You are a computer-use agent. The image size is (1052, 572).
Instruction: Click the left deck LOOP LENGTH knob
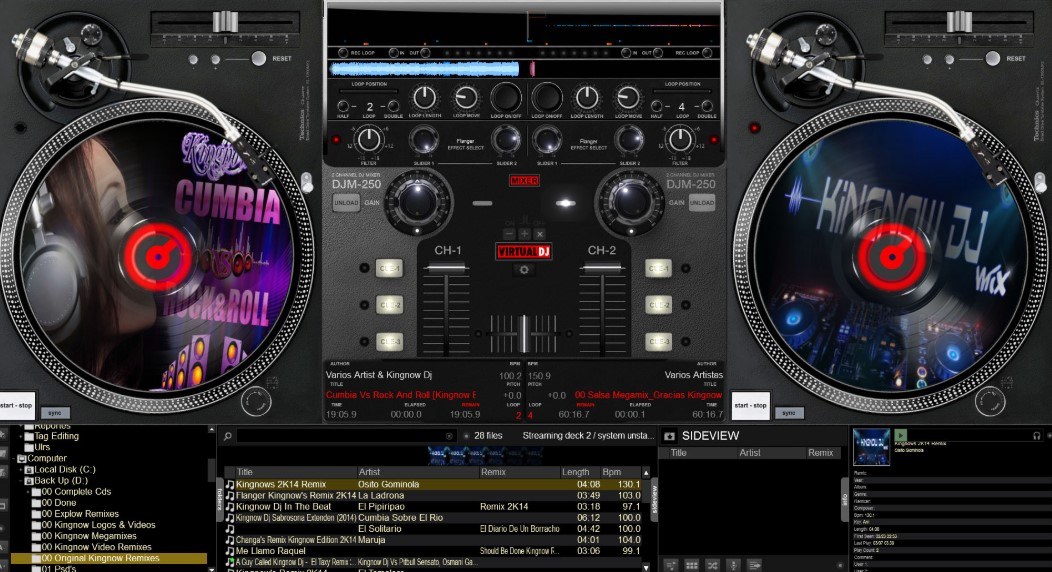pos(424,99)
